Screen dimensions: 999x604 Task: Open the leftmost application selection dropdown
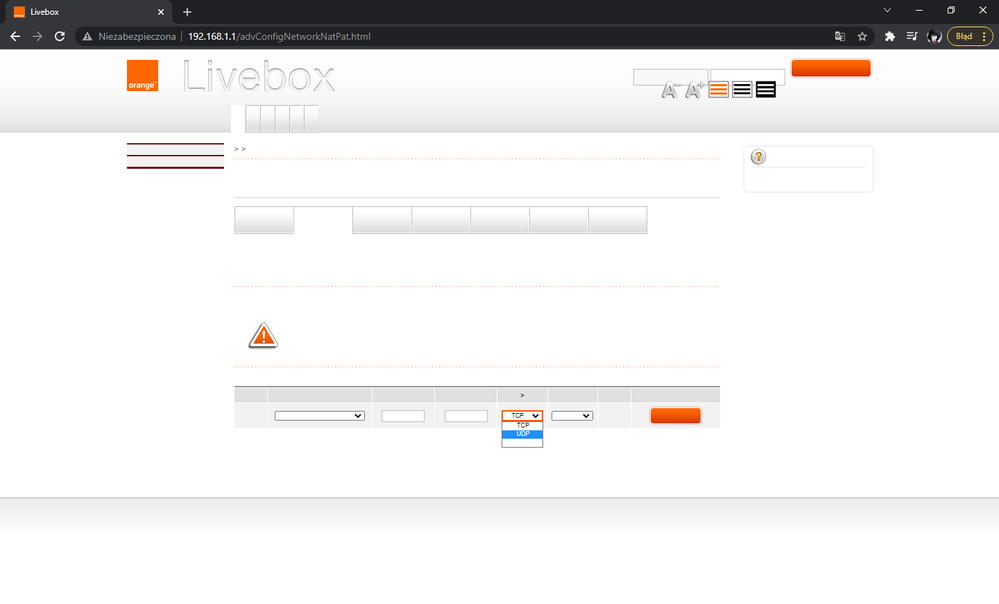319,415
